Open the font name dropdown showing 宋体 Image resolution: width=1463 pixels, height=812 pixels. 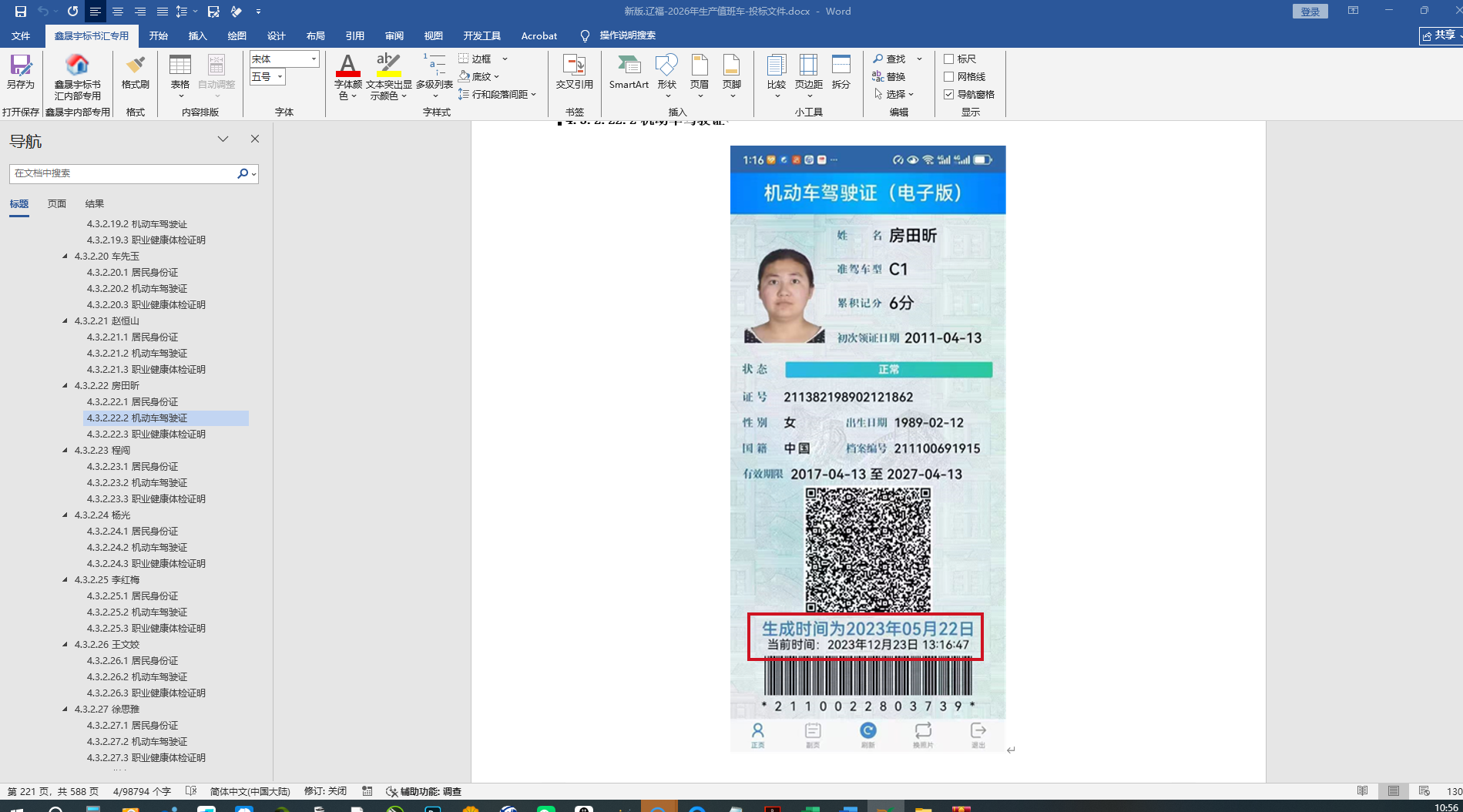[314, 59]
